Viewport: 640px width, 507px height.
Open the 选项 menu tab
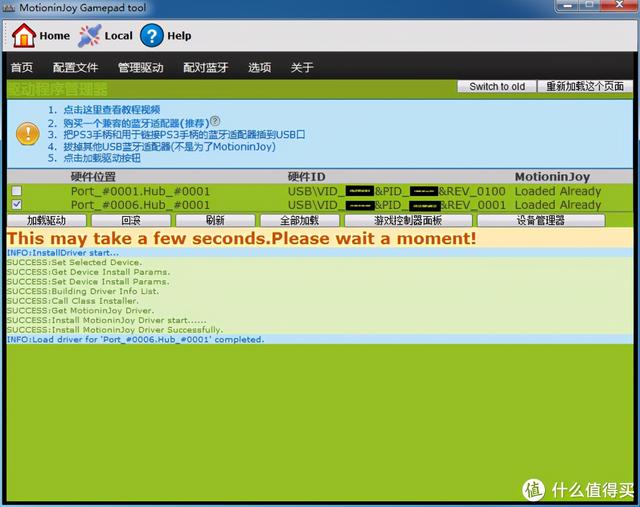[x=260, y=67]
